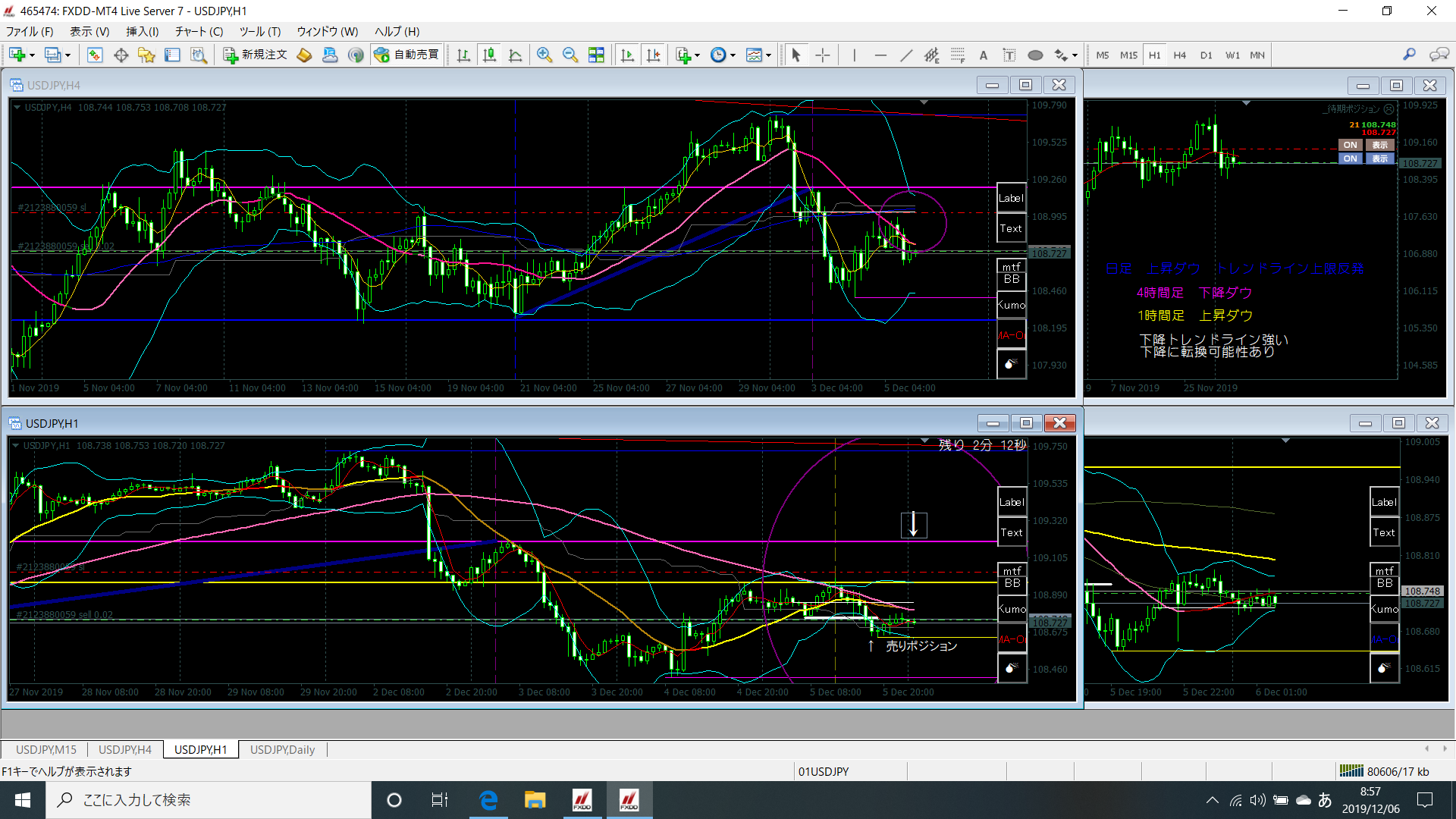This screenshot has width=1456, height=819.
Task: Zoom out of the chart
Action: [570, 55]
